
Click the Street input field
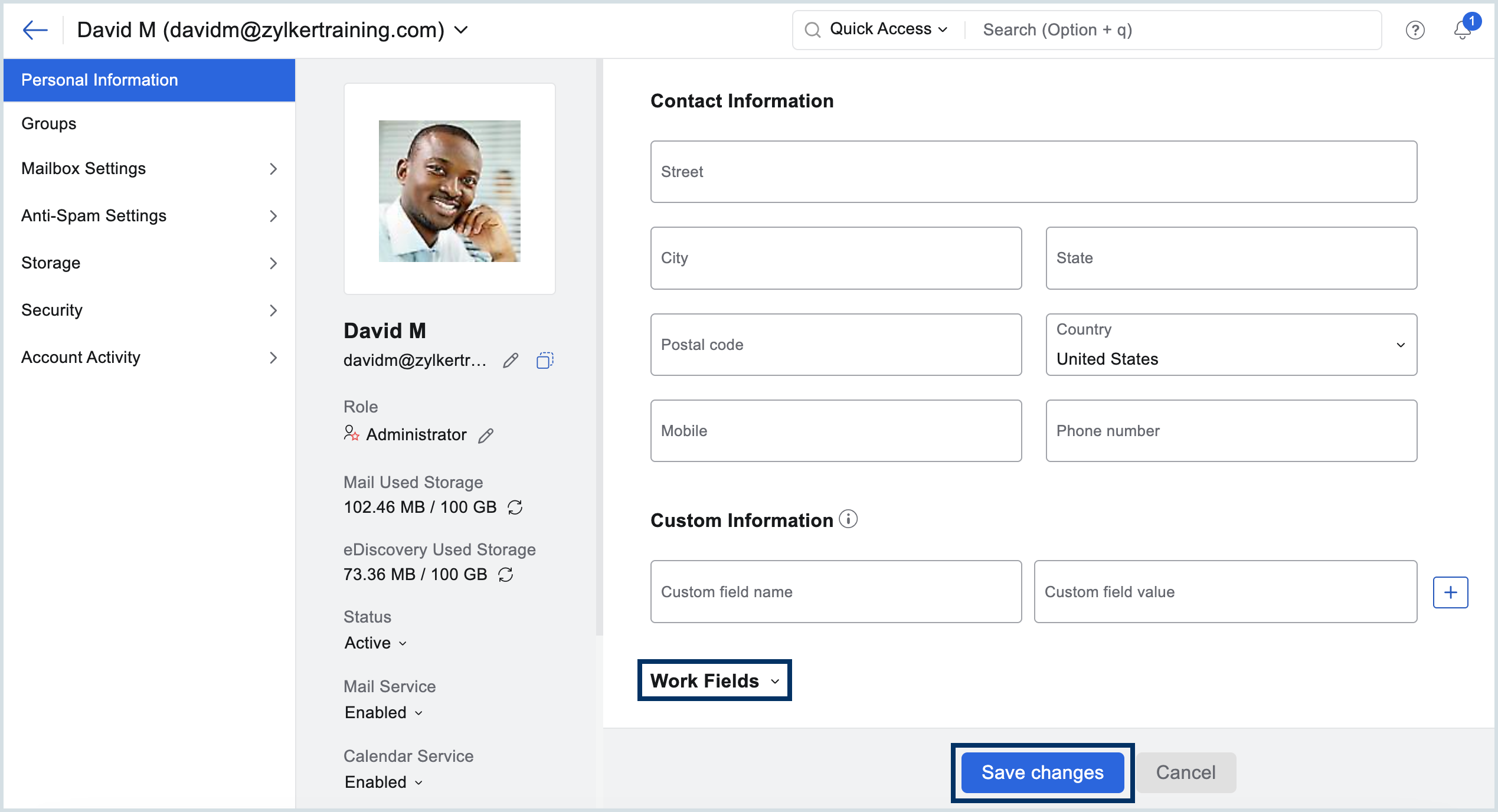[x=1033, y=172]
